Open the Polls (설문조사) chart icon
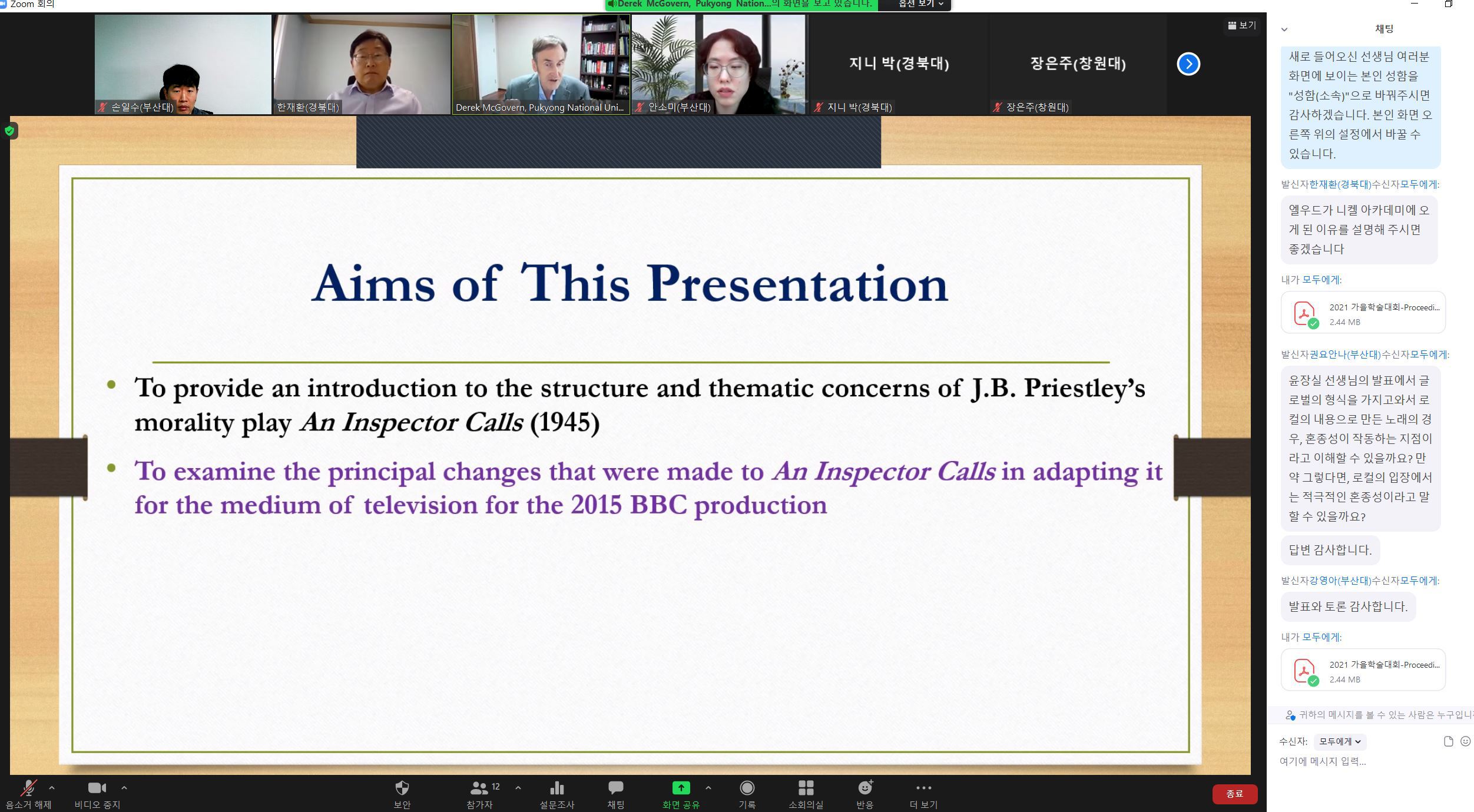 (557, 788)
